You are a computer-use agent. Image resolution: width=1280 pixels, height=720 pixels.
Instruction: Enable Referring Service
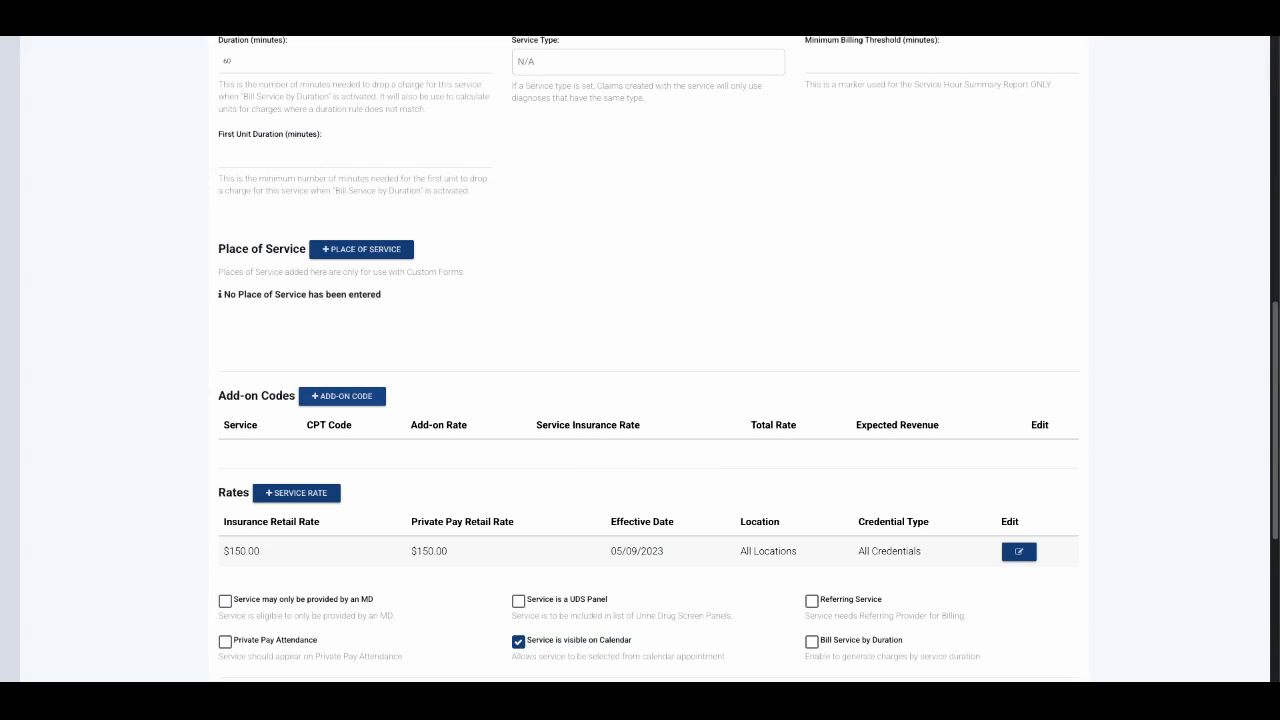[811, 600]
